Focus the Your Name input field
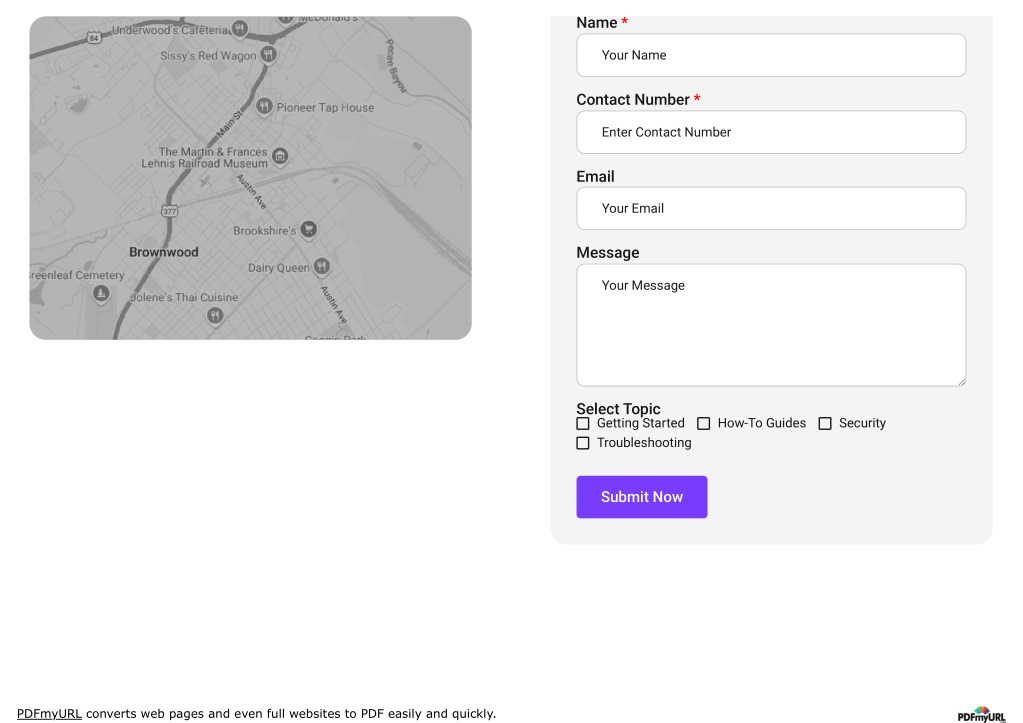This screenshot has width=1023, height=723. (x=771, y=55)
